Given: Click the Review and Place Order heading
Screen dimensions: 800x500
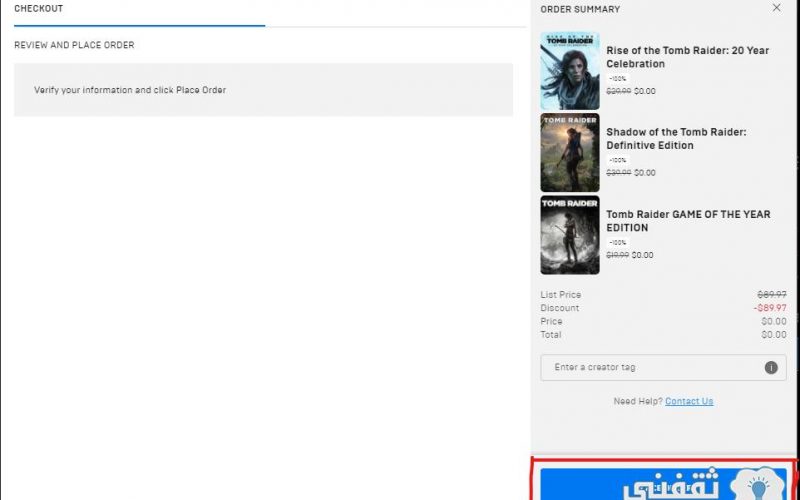Looking at the screenshot, I should 74,45.
